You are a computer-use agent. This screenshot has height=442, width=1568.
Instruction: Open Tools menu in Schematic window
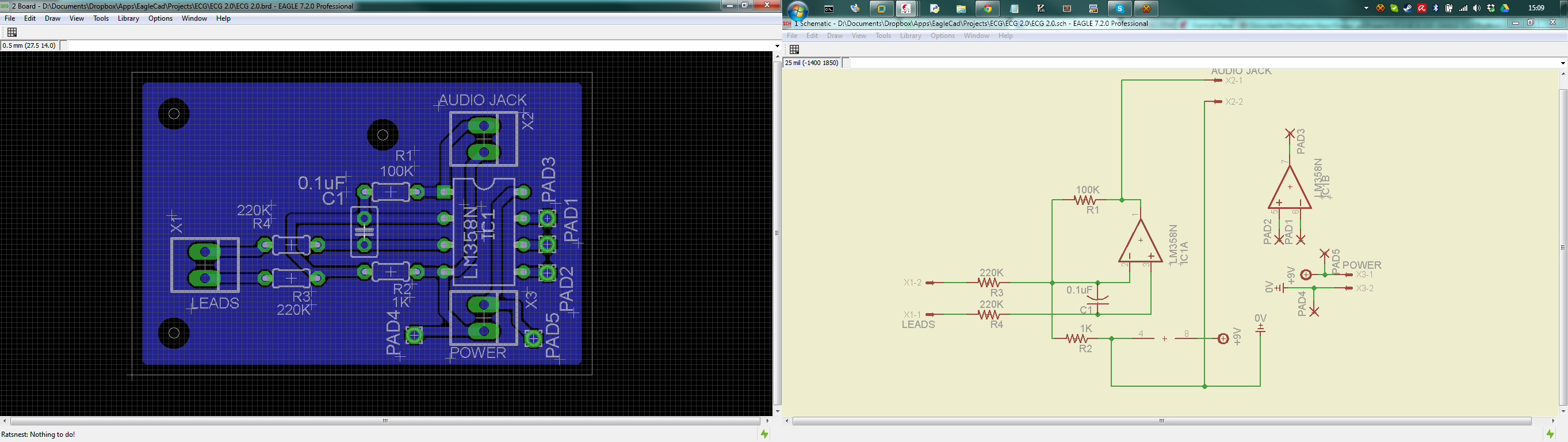coord(883,36)
